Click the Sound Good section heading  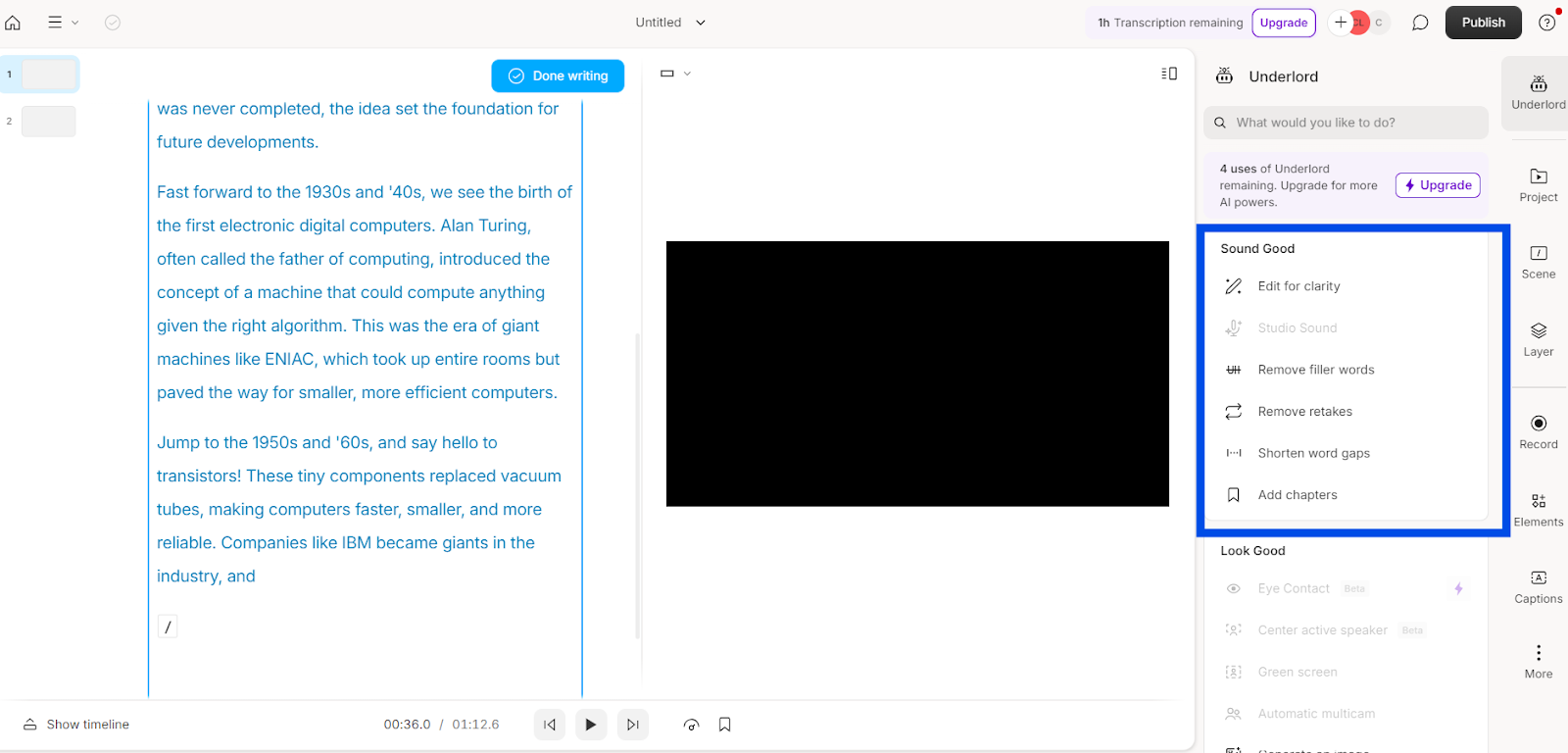point(1257,249)
